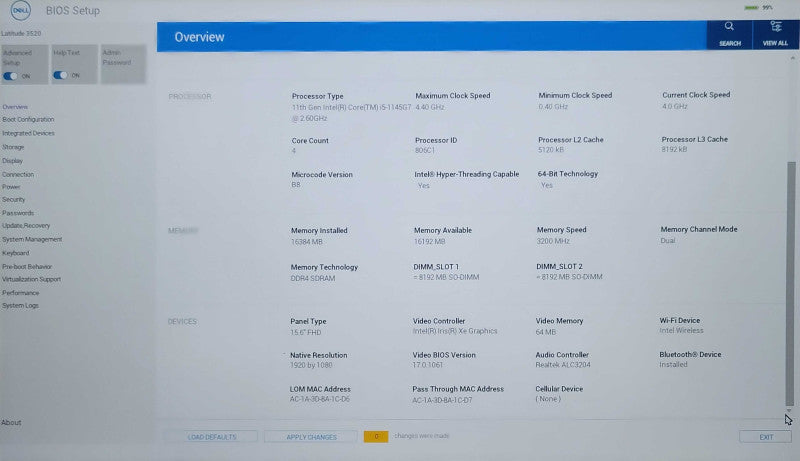
Task: Click the Load Defaults button
Action: coord(212,437)
